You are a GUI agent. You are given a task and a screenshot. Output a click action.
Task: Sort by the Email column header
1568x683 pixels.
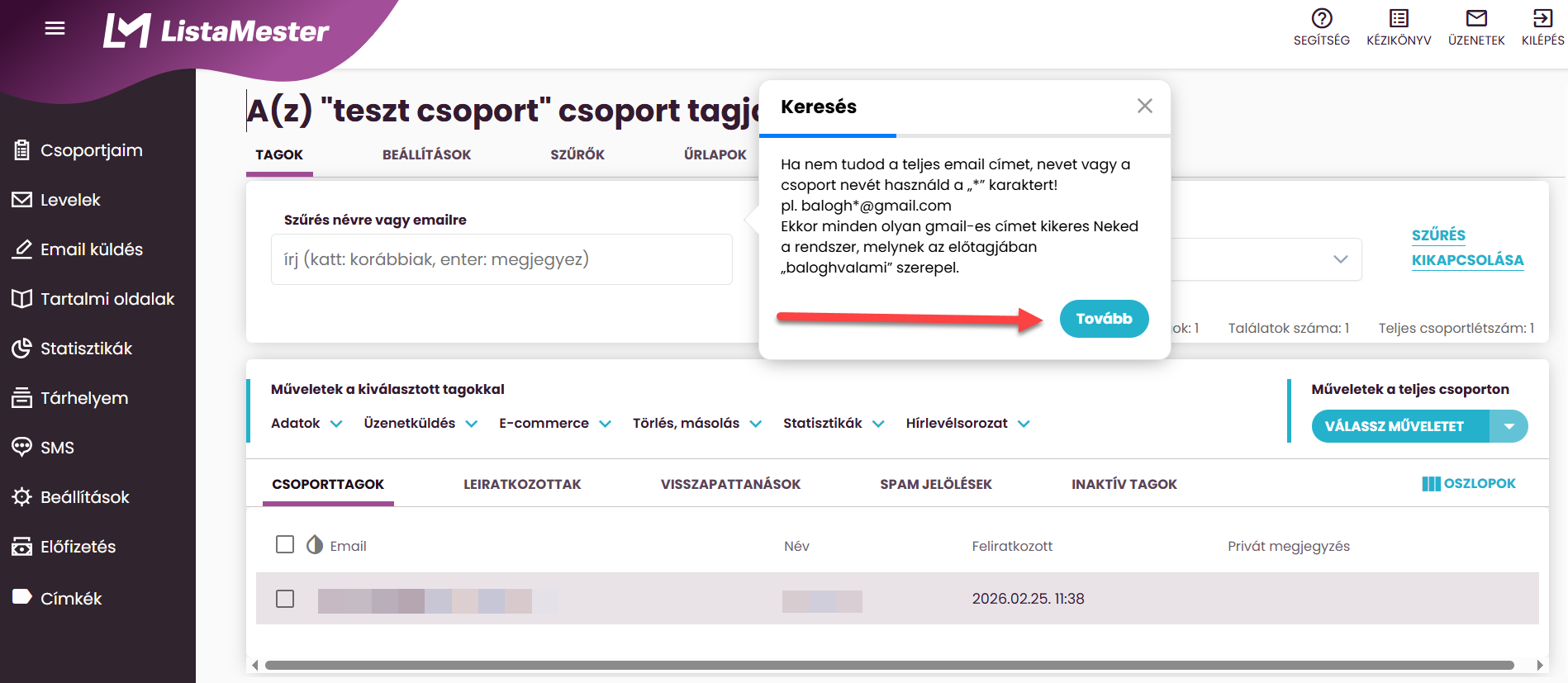click(x=348, y=546)
